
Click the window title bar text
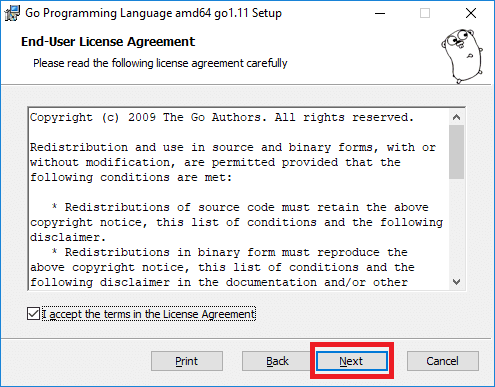click(x=153, y=13)
